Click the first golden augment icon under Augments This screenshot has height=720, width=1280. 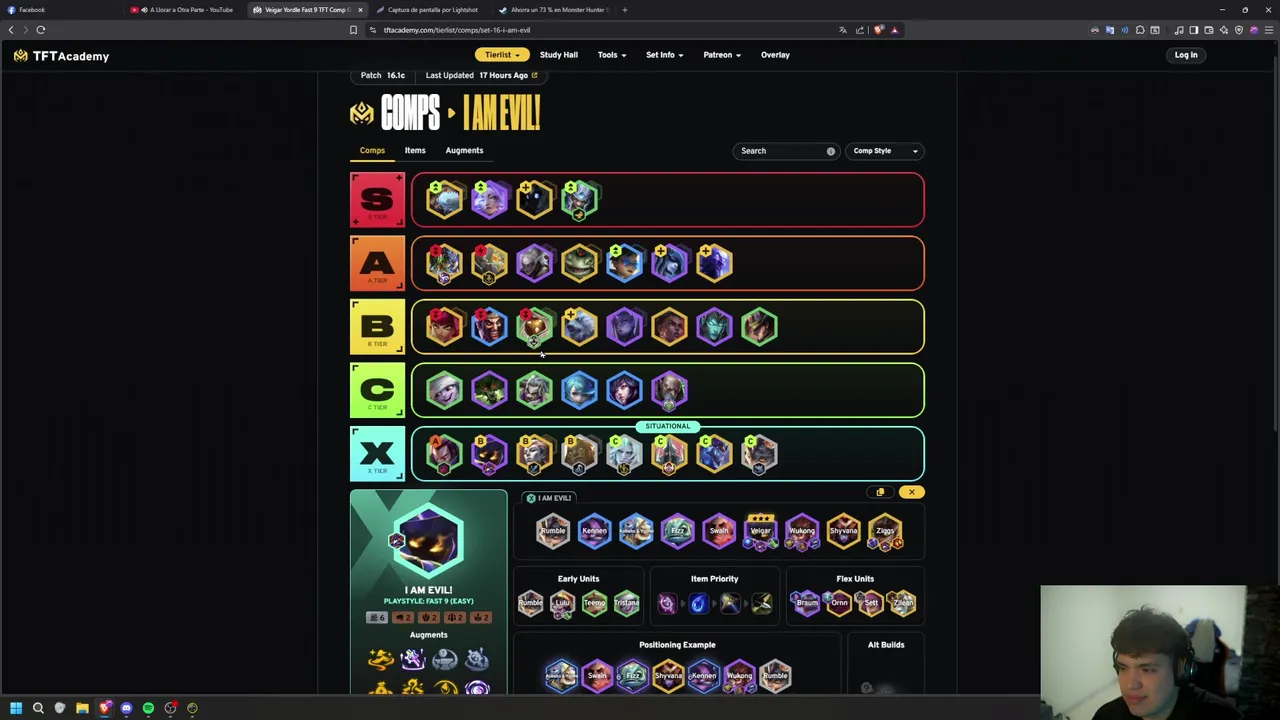click(x=380, y=659)
